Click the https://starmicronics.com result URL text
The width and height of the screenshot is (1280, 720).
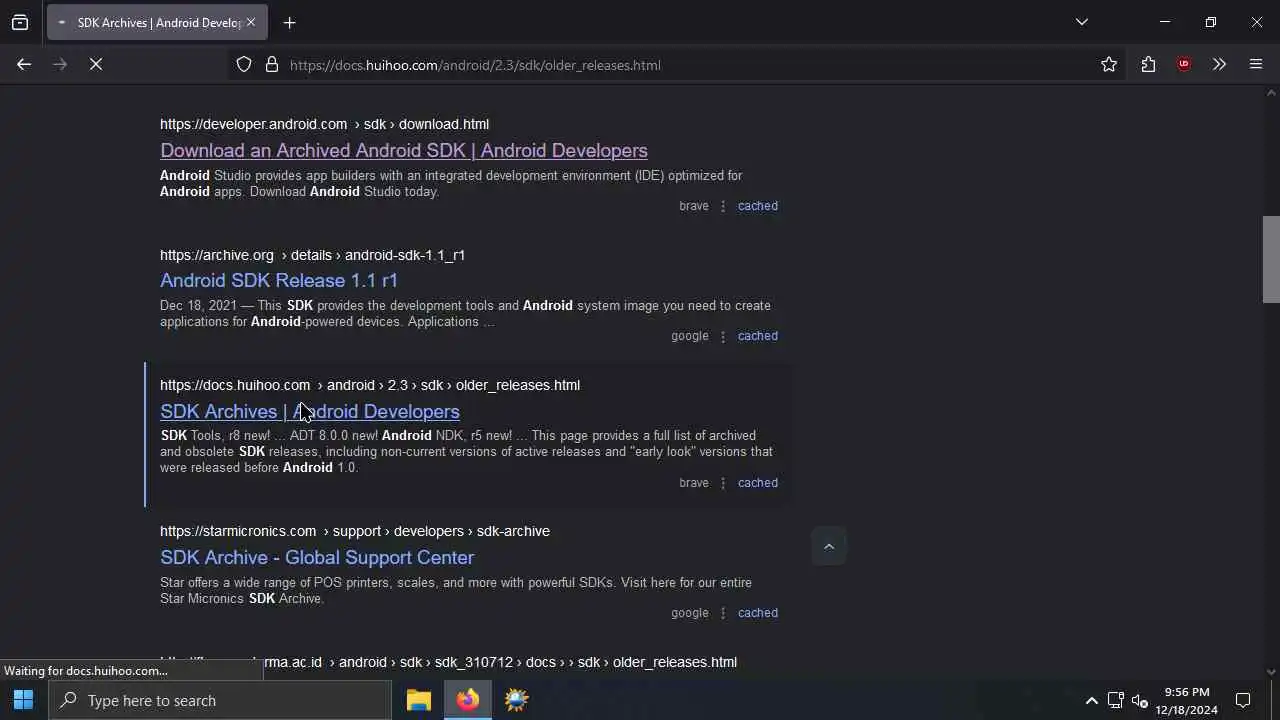point(238,531)
